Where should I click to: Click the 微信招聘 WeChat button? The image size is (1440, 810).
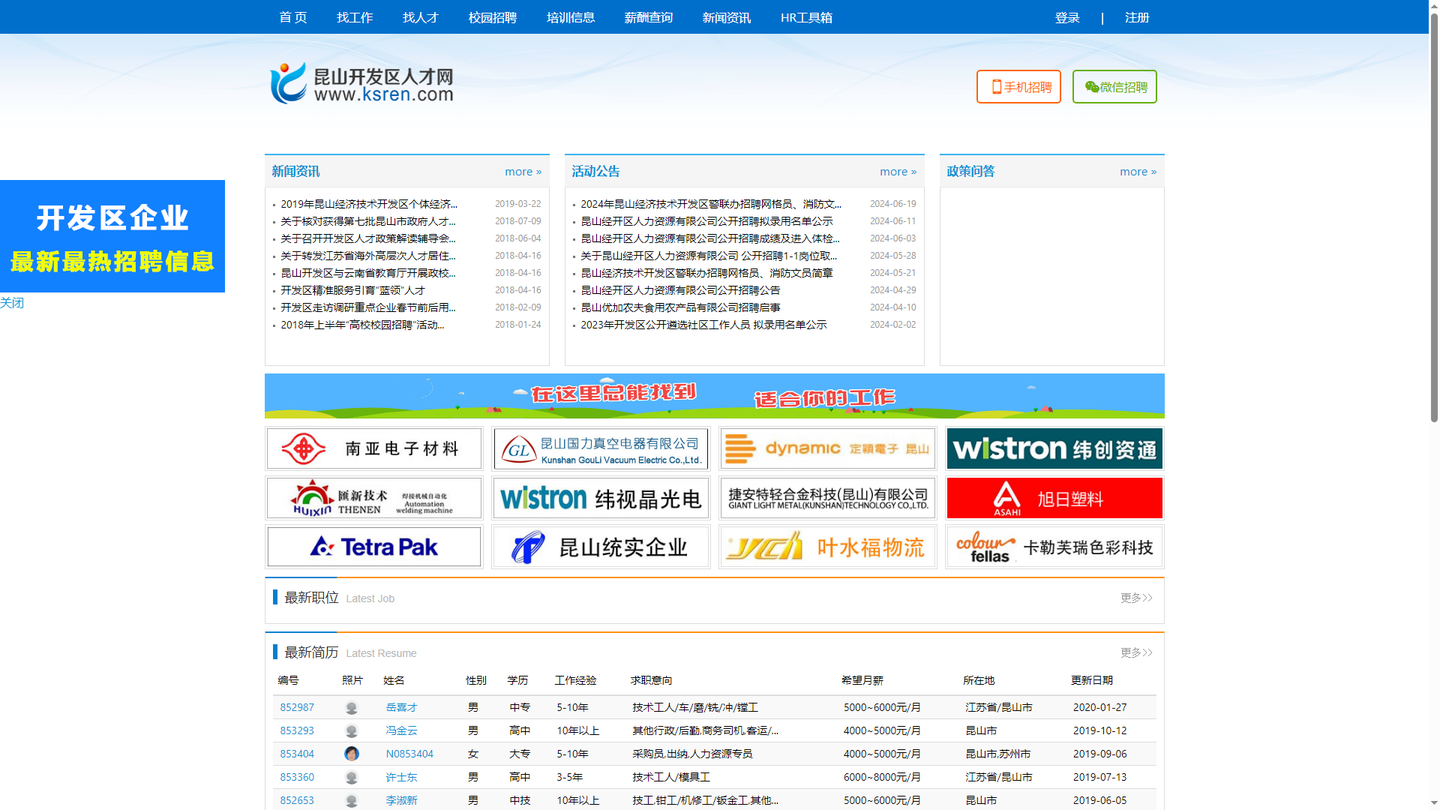click(x=1115, y=87)
